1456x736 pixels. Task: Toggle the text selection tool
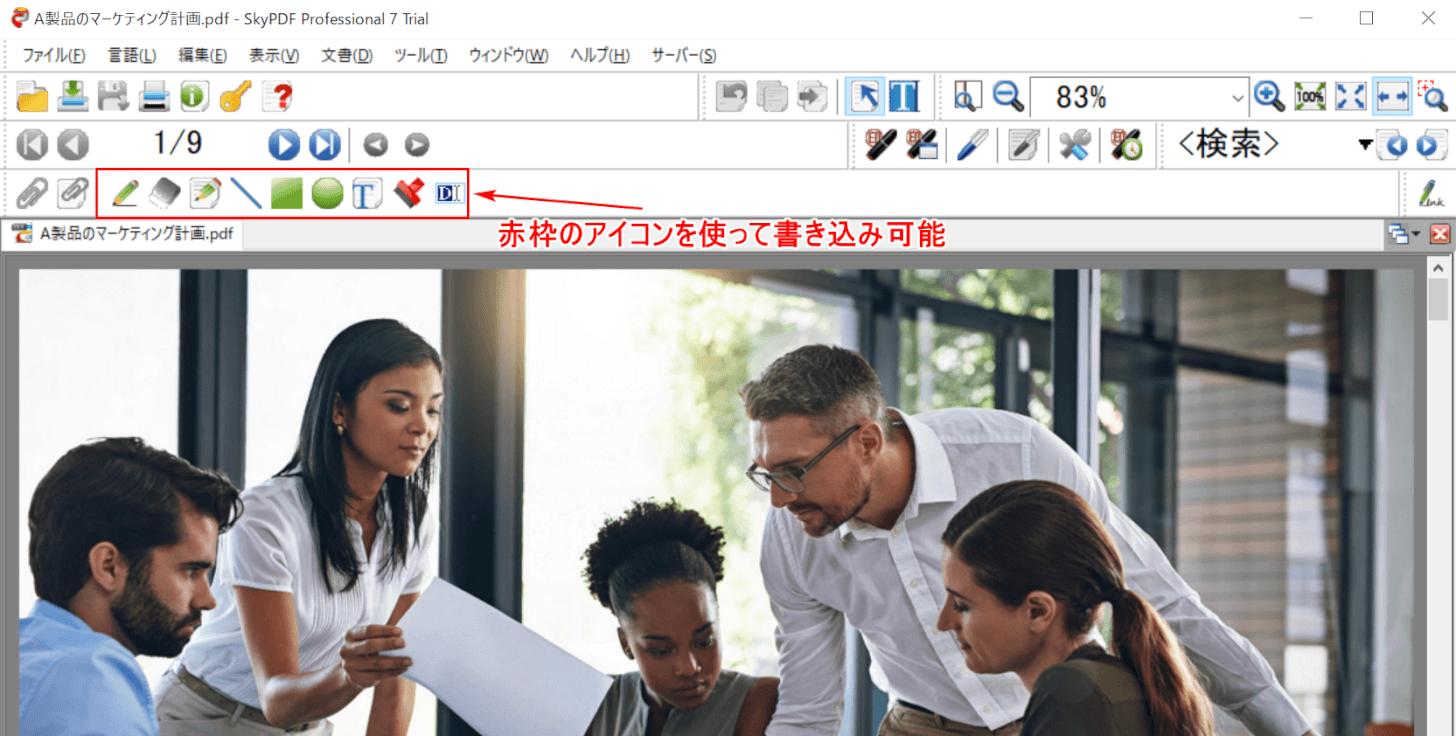click(x=904, y=96)
